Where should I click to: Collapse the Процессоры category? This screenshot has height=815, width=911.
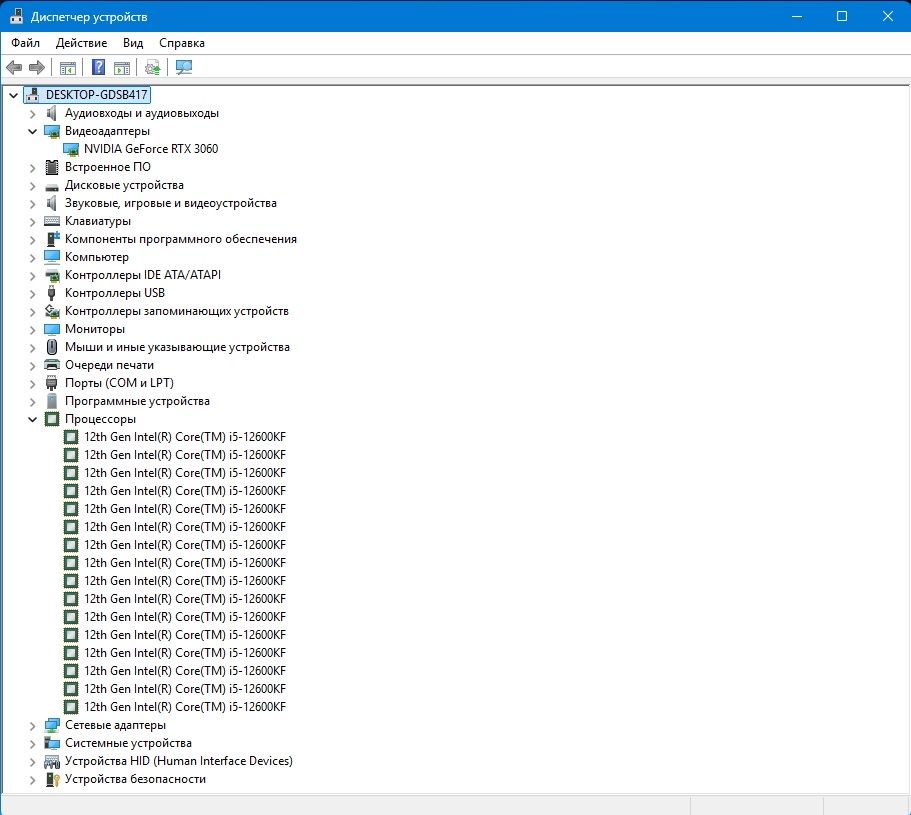click(33, 419)
